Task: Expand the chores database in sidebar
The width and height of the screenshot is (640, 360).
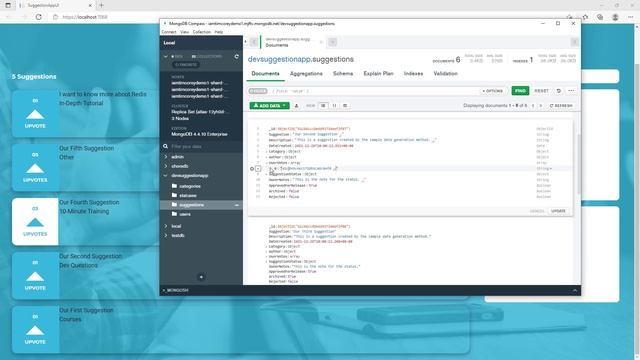Action: [x=166, y=166]
